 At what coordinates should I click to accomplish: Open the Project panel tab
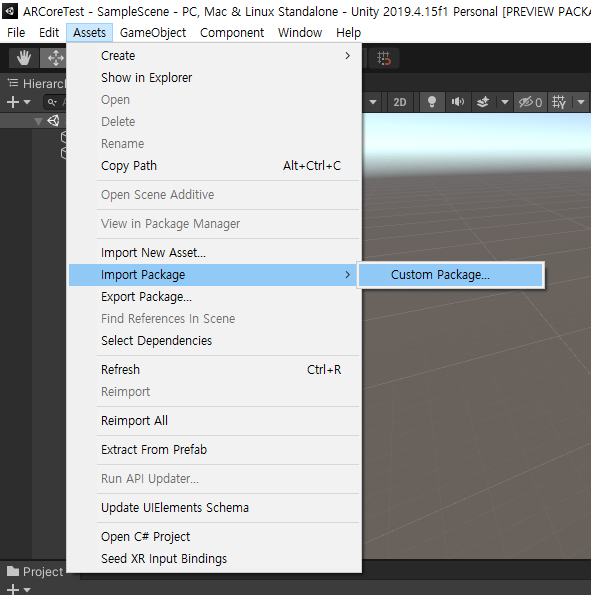[x=35, y=571]
